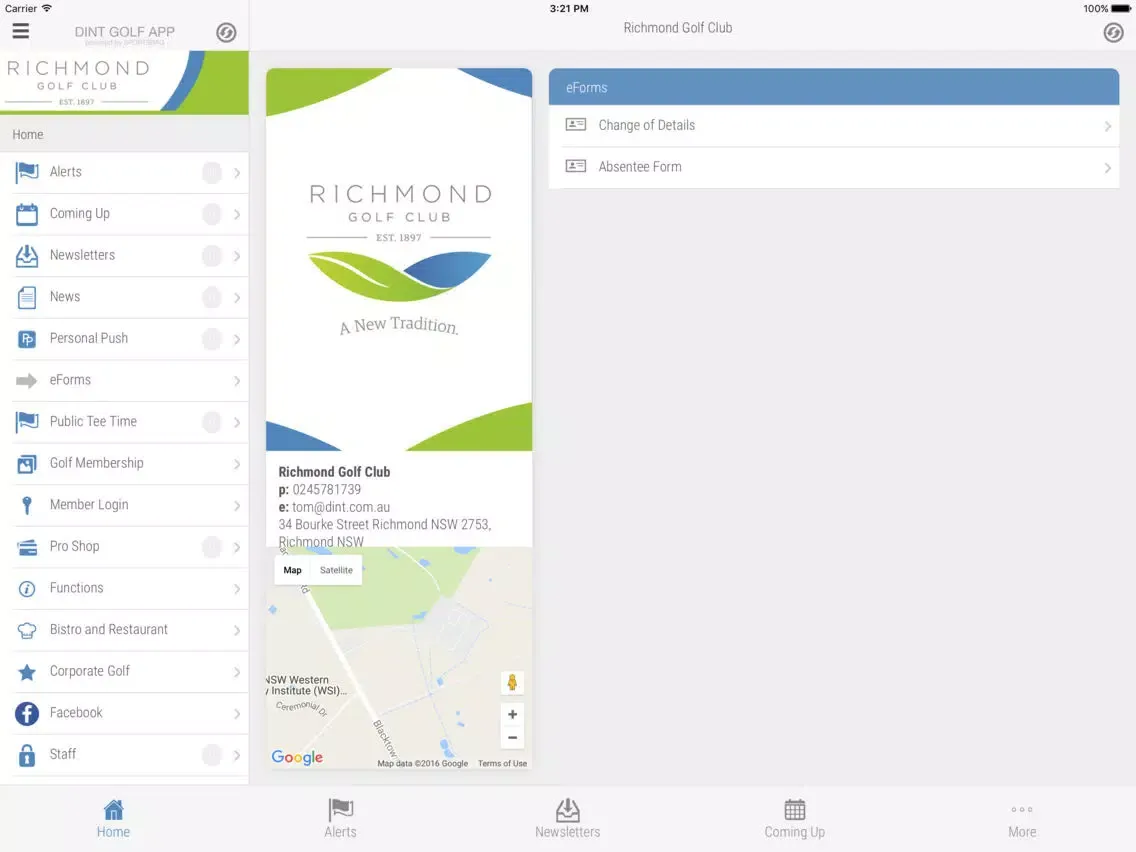Click the Public Tee Time flag icon
This screenshot has height=852, width=1136.
27,422
